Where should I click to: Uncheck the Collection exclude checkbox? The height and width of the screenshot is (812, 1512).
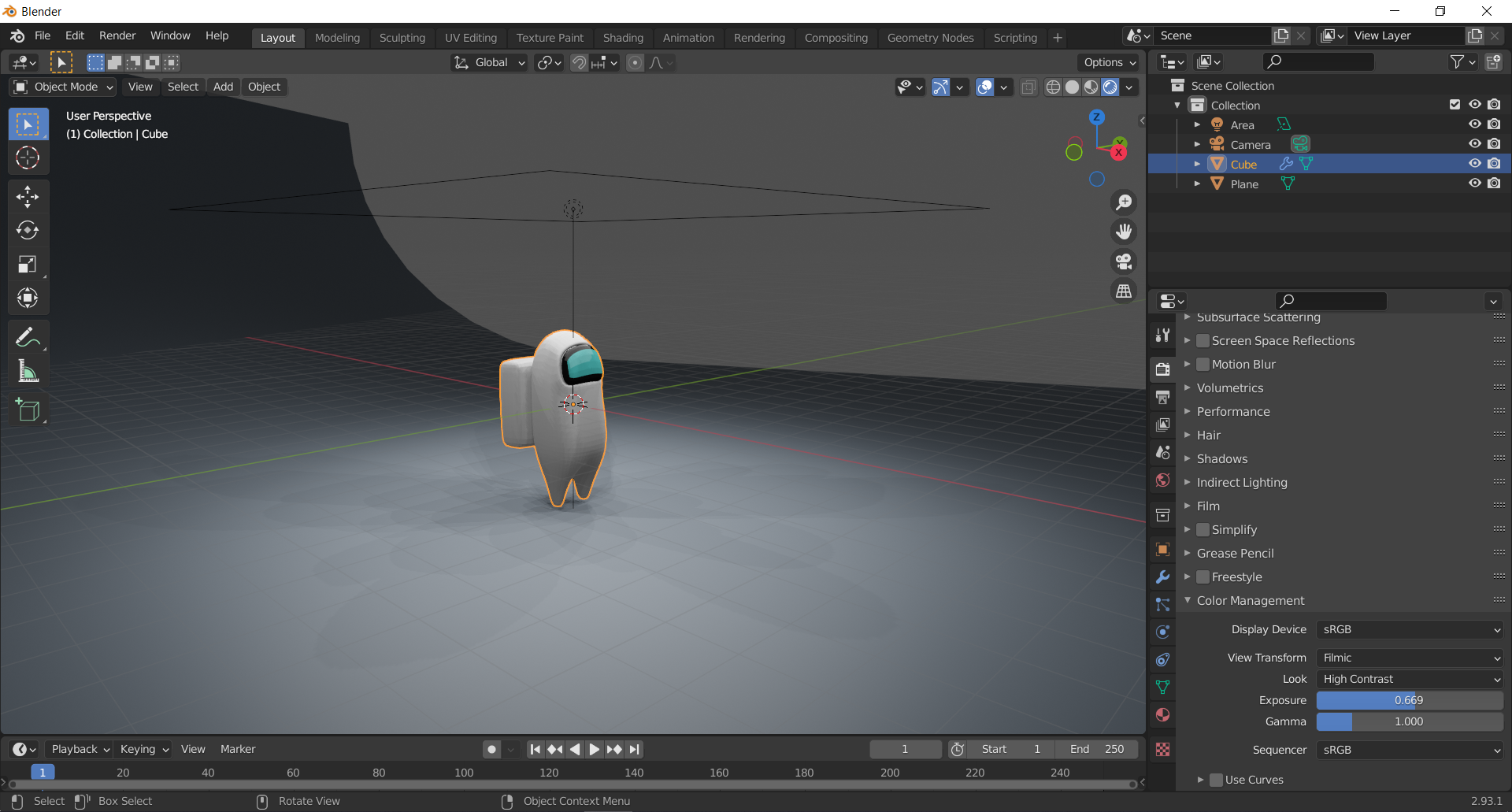[1455, 105]
